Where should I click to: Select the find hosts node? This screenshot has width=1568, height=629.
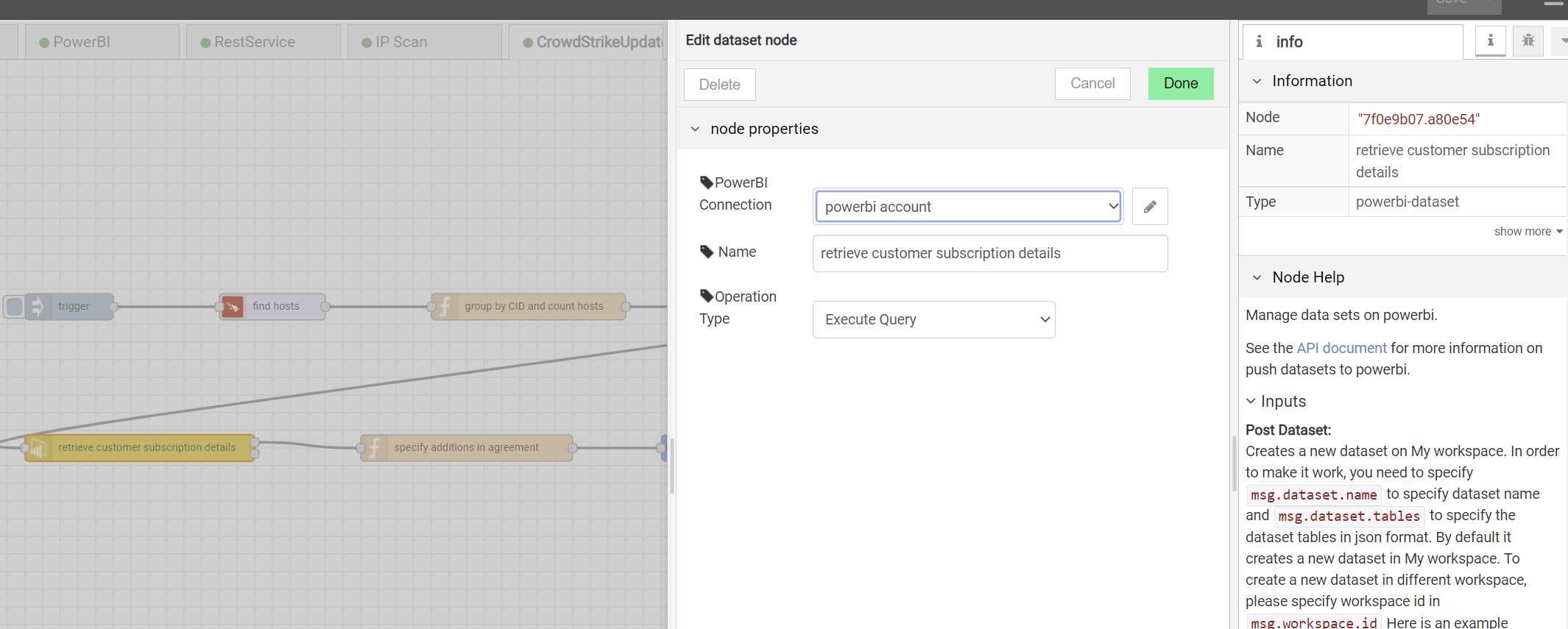click(x=272, y=306)
